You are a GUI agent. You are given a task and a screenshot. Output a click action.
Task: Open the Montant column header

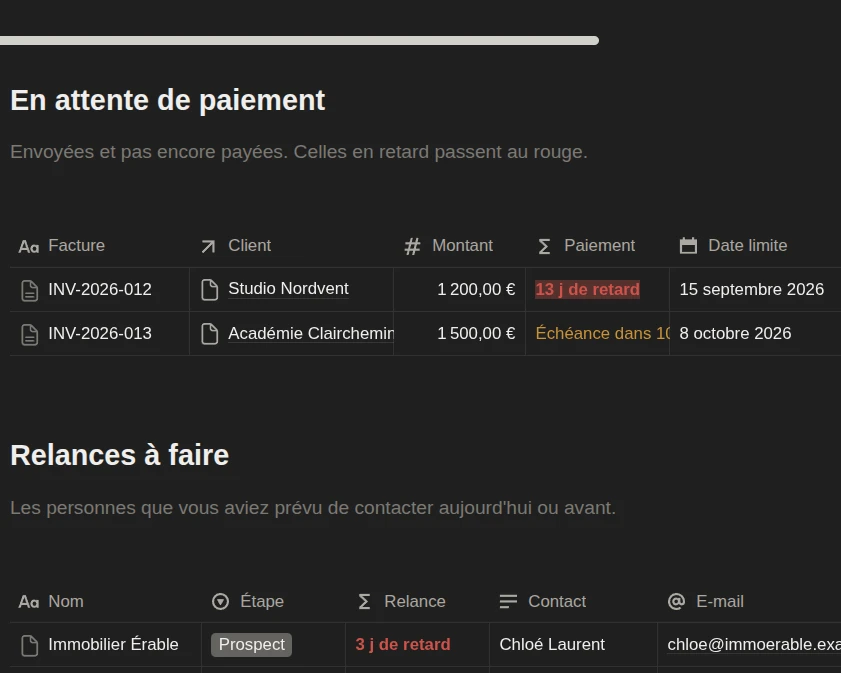point(459,246)
